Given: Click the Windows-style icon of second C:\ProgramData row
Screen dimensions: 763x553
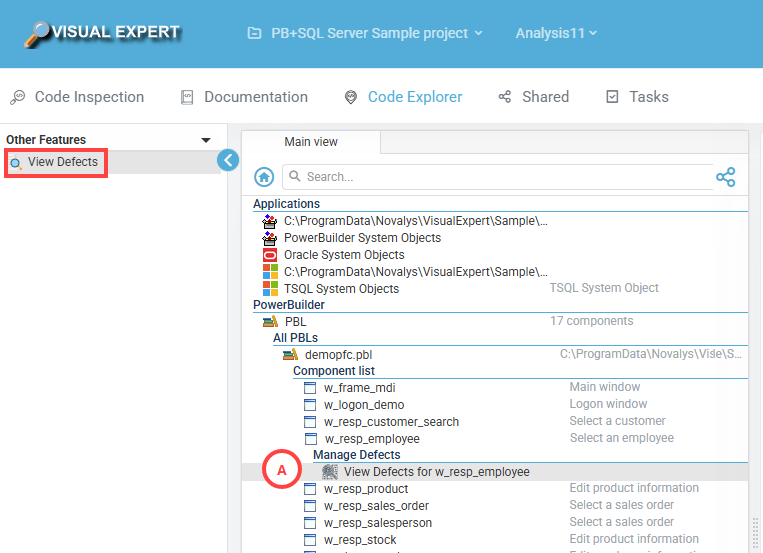Looking at the screenshot, I should pos(270,272).
